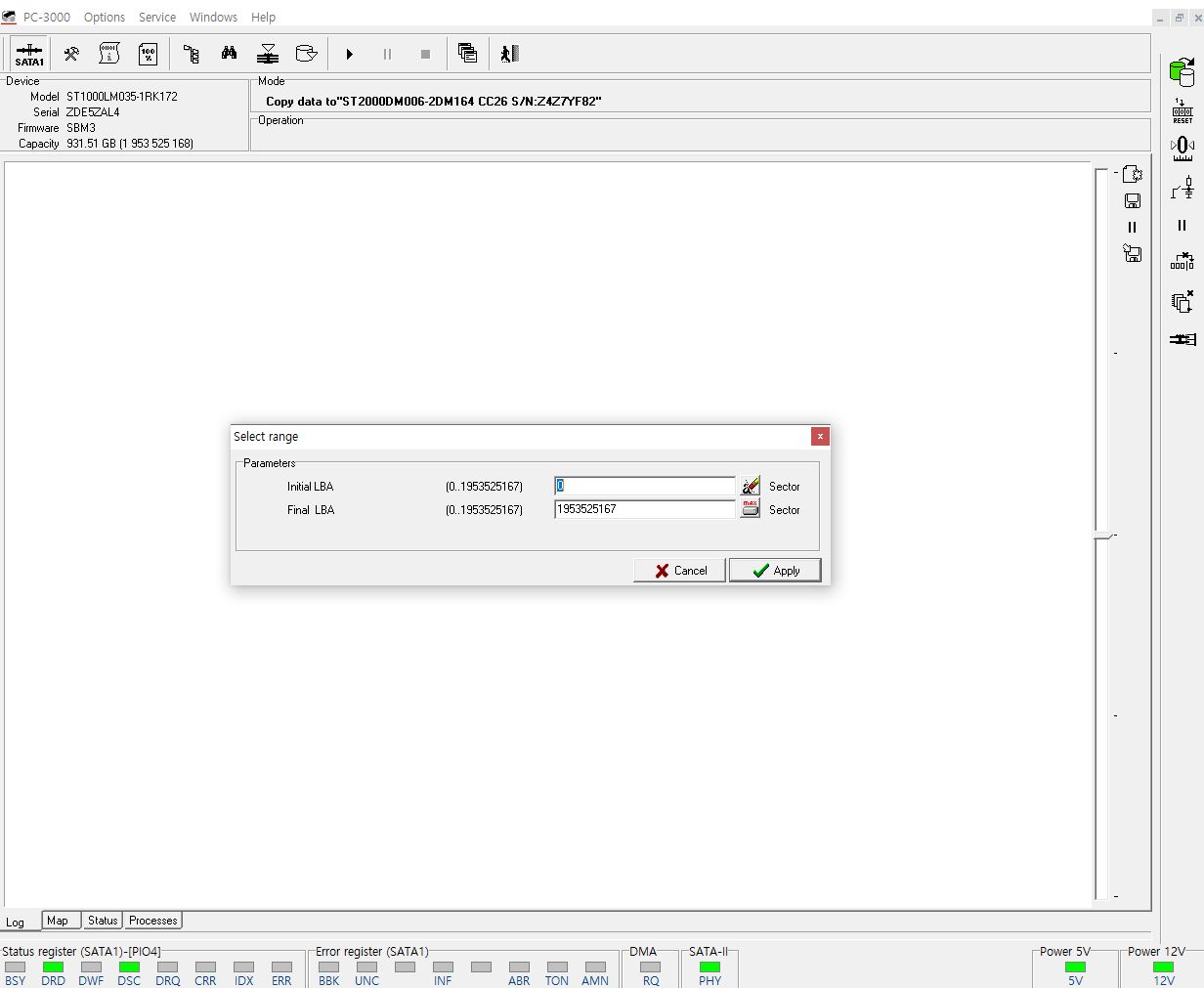Open the Options menu

pos(105,18)
